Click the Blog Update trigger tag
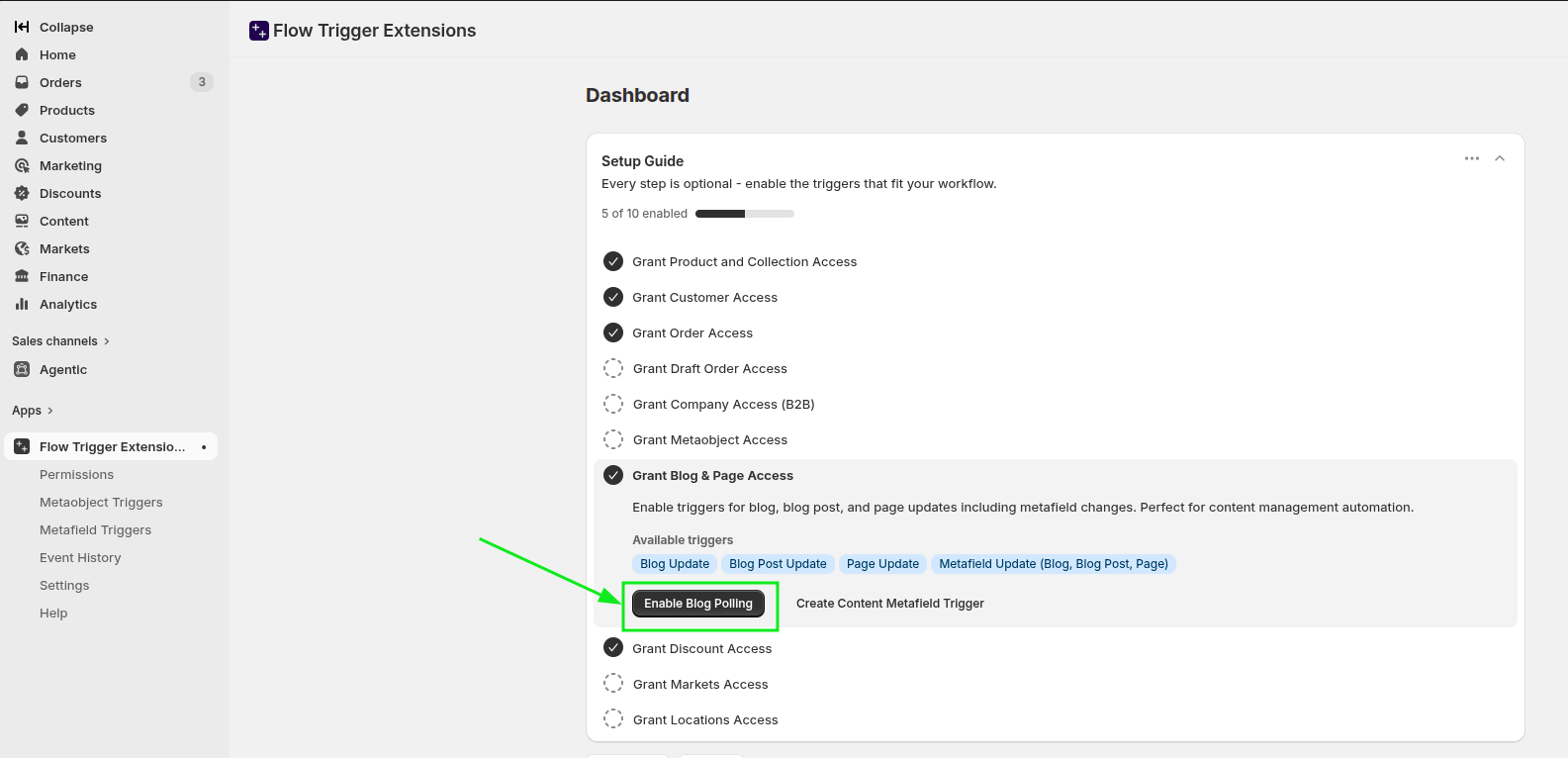Screen dimensions: 1568x758 (x=675, y=564)
